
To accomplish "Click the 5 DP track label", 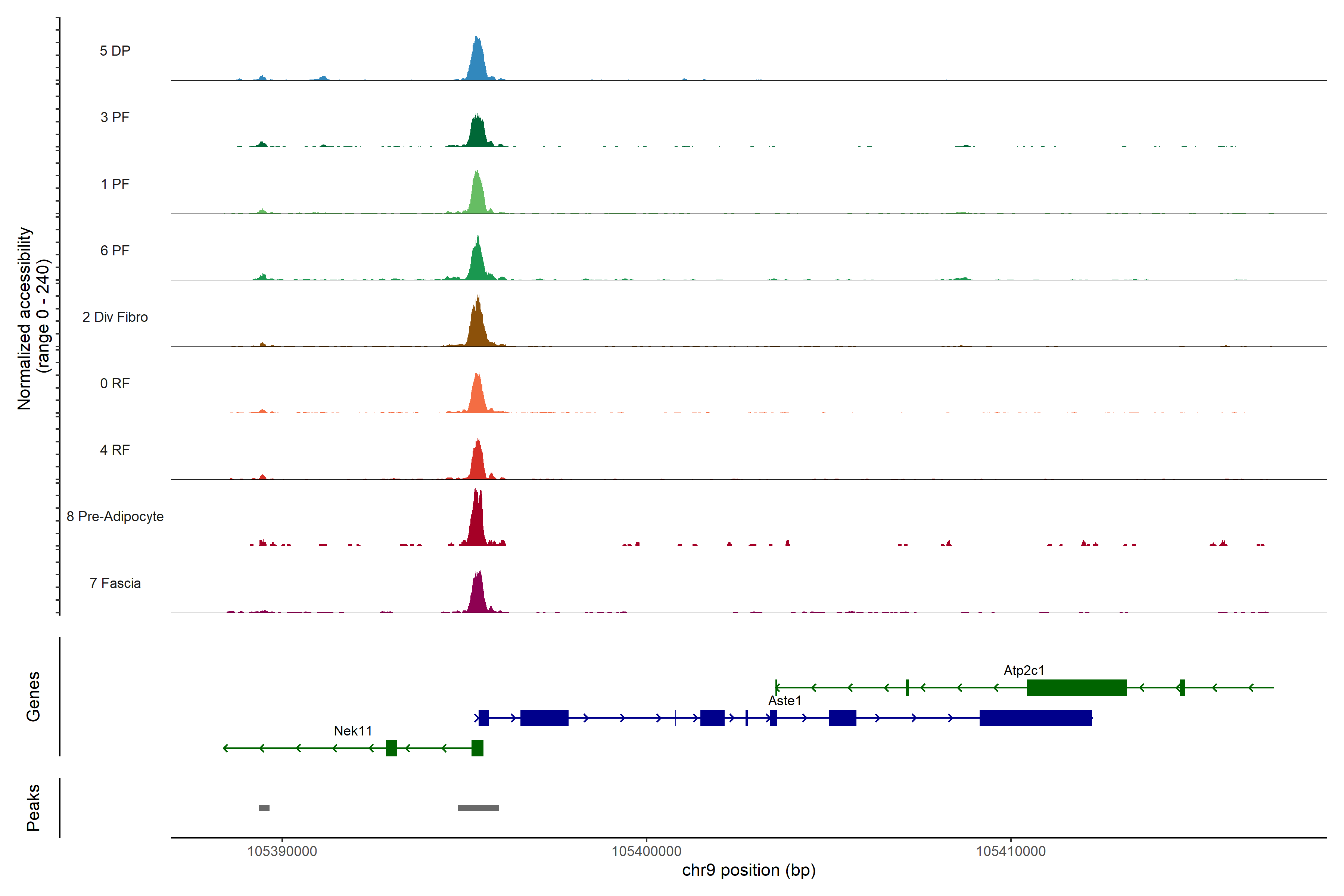I will pyautogui.click(x=115, y=51).
